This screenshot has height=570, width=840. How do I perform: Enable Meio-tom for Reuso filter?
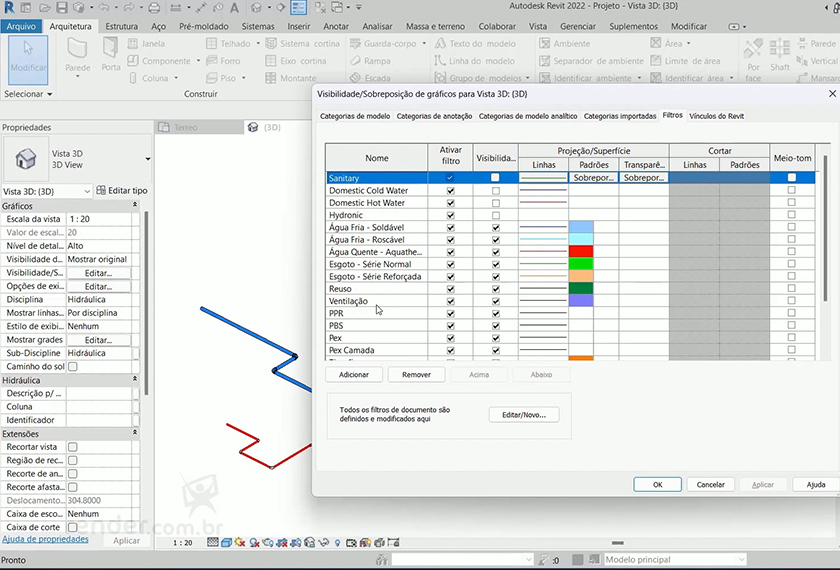click(791, 289)
